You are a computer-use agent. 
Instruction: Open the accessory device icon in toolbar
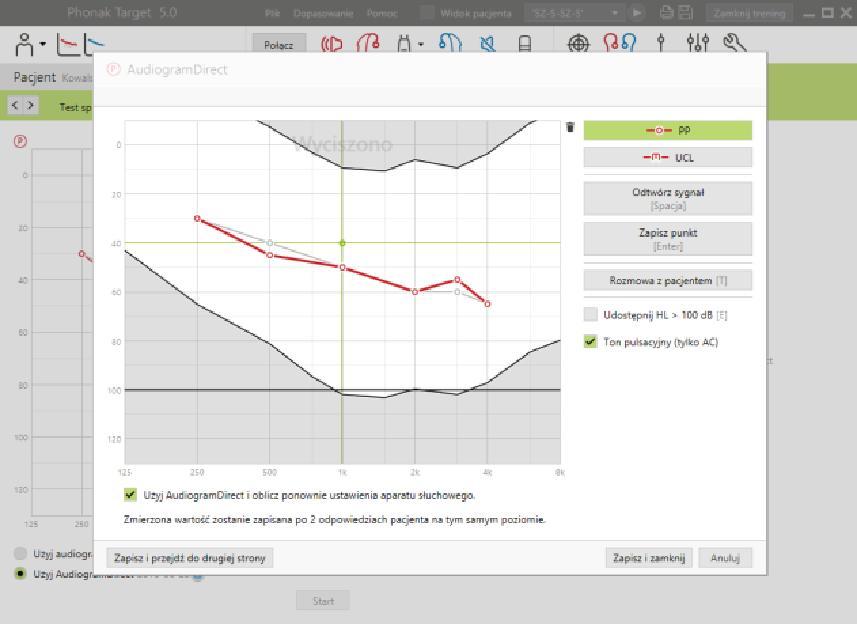(x=404, y=43)
